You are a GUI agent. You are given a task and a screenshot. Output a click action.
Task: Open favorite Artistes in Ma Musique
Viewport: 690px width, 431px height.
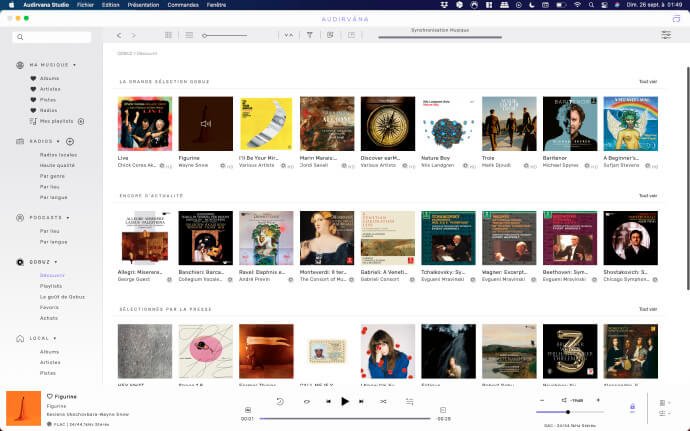pyautogui.click(x=45, y=89)
